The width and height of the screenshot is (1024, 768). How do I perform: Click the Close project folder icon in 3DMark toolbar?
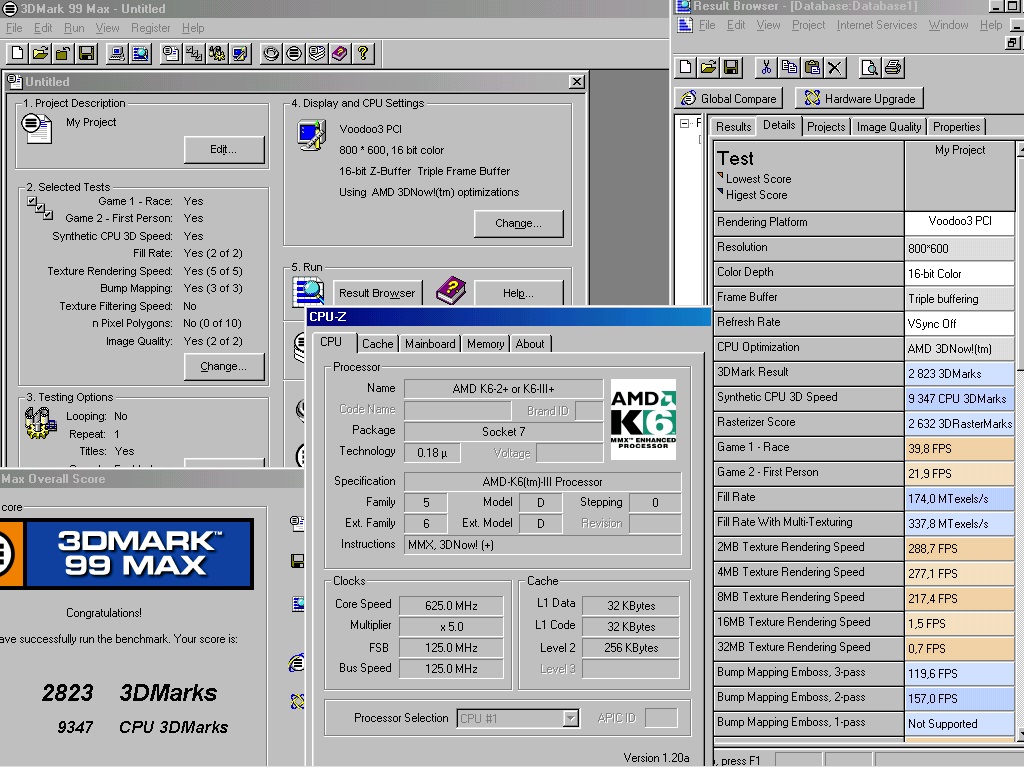pos(63,54)
